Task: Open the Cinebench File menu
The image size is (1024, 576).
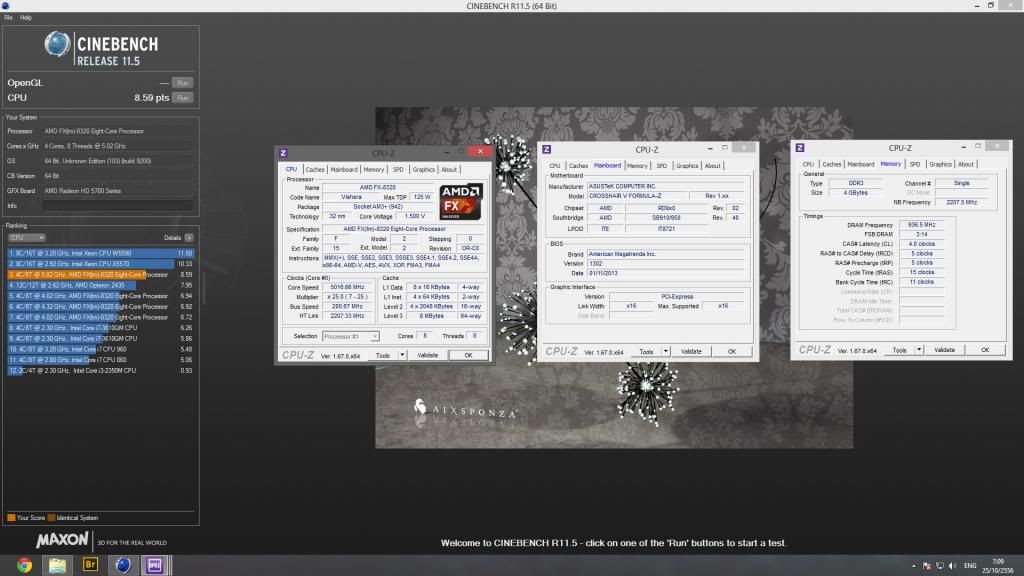Action: point(8,18)
